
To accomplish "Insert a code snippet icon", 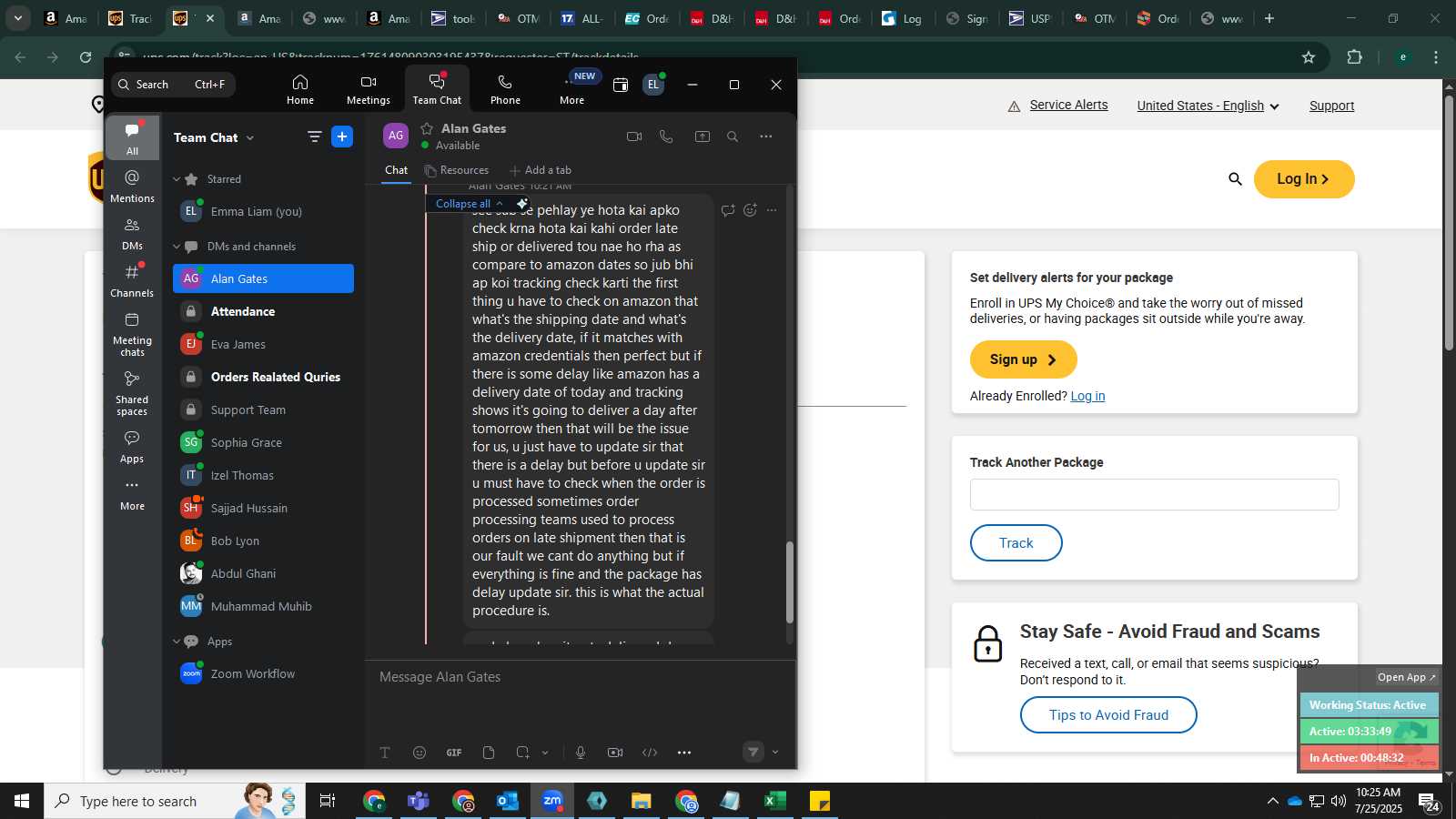I will coord(650,753).
